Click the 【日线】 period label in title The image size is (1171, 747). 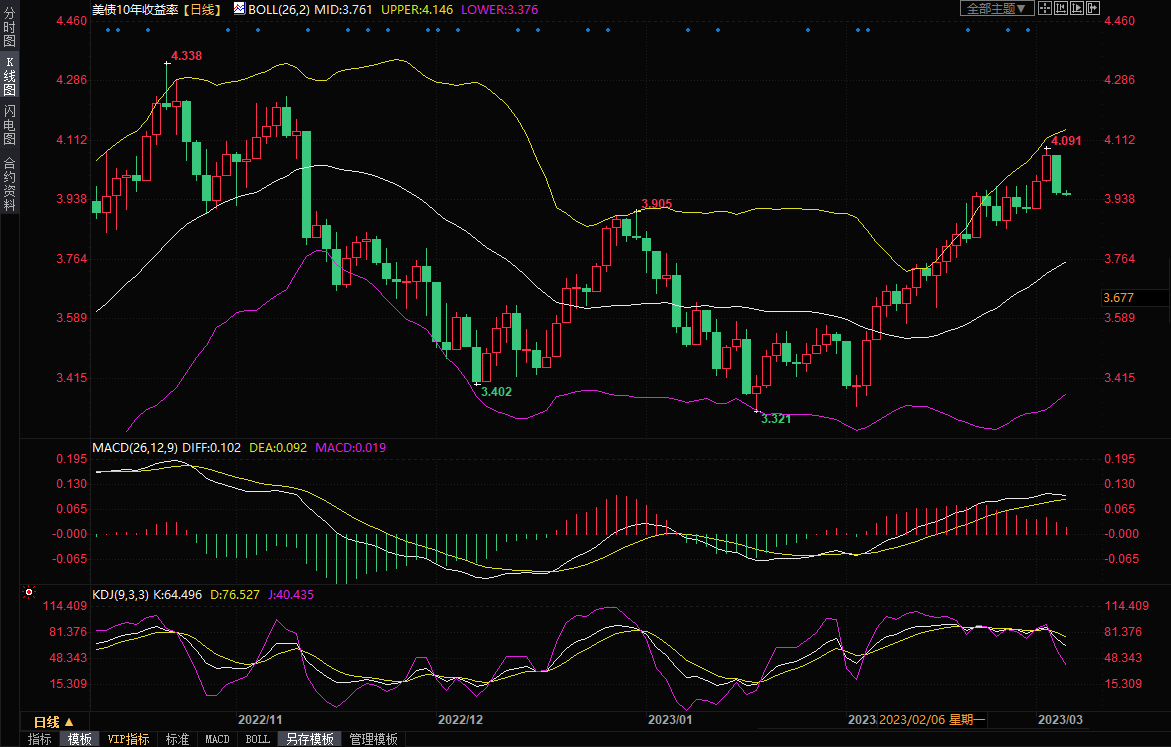coord(204,8)
